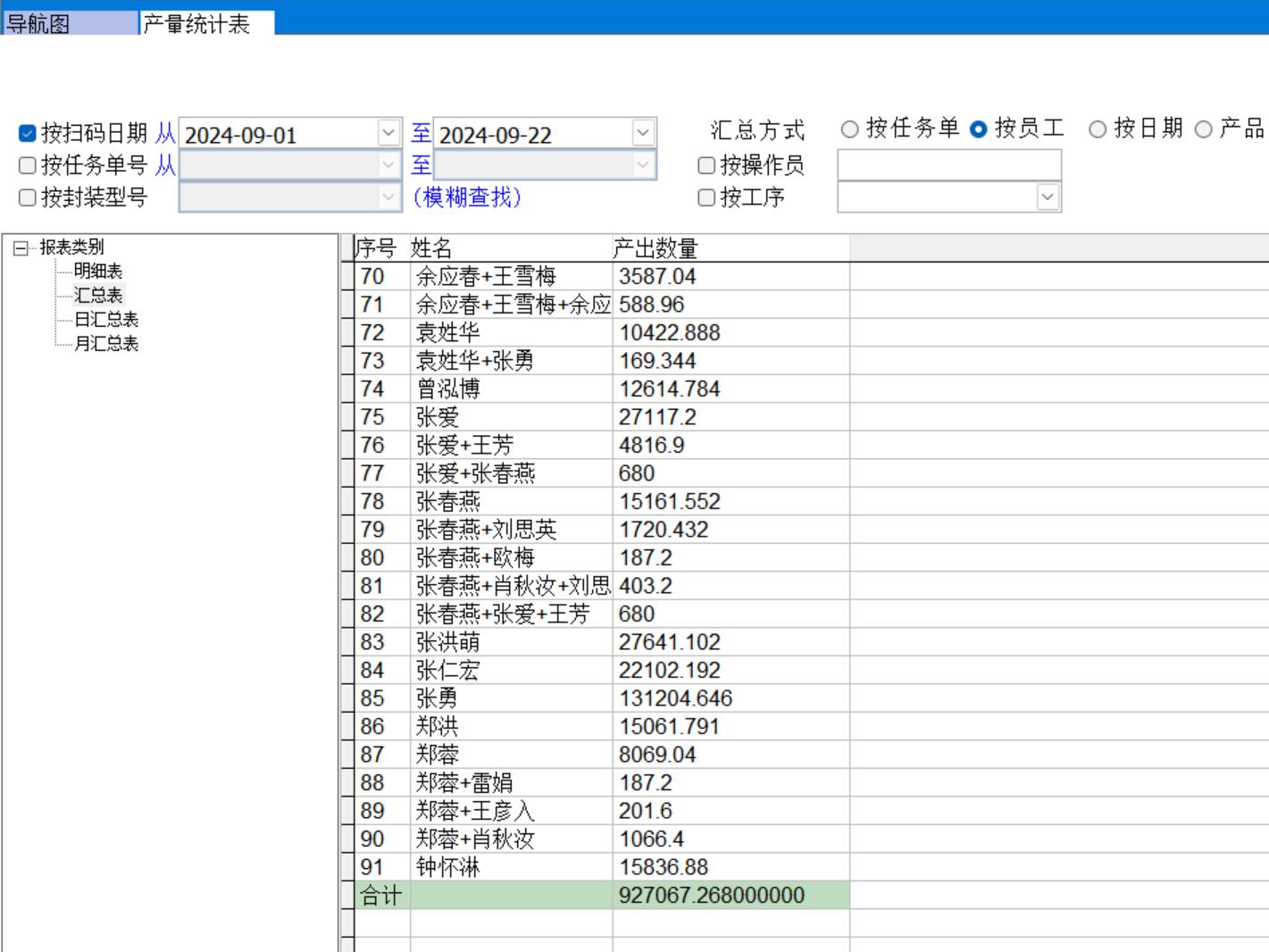The image size is (1269, 952).
Task: Enable the 按任务单号 checkbox
Action: click(x=28, y=165)
